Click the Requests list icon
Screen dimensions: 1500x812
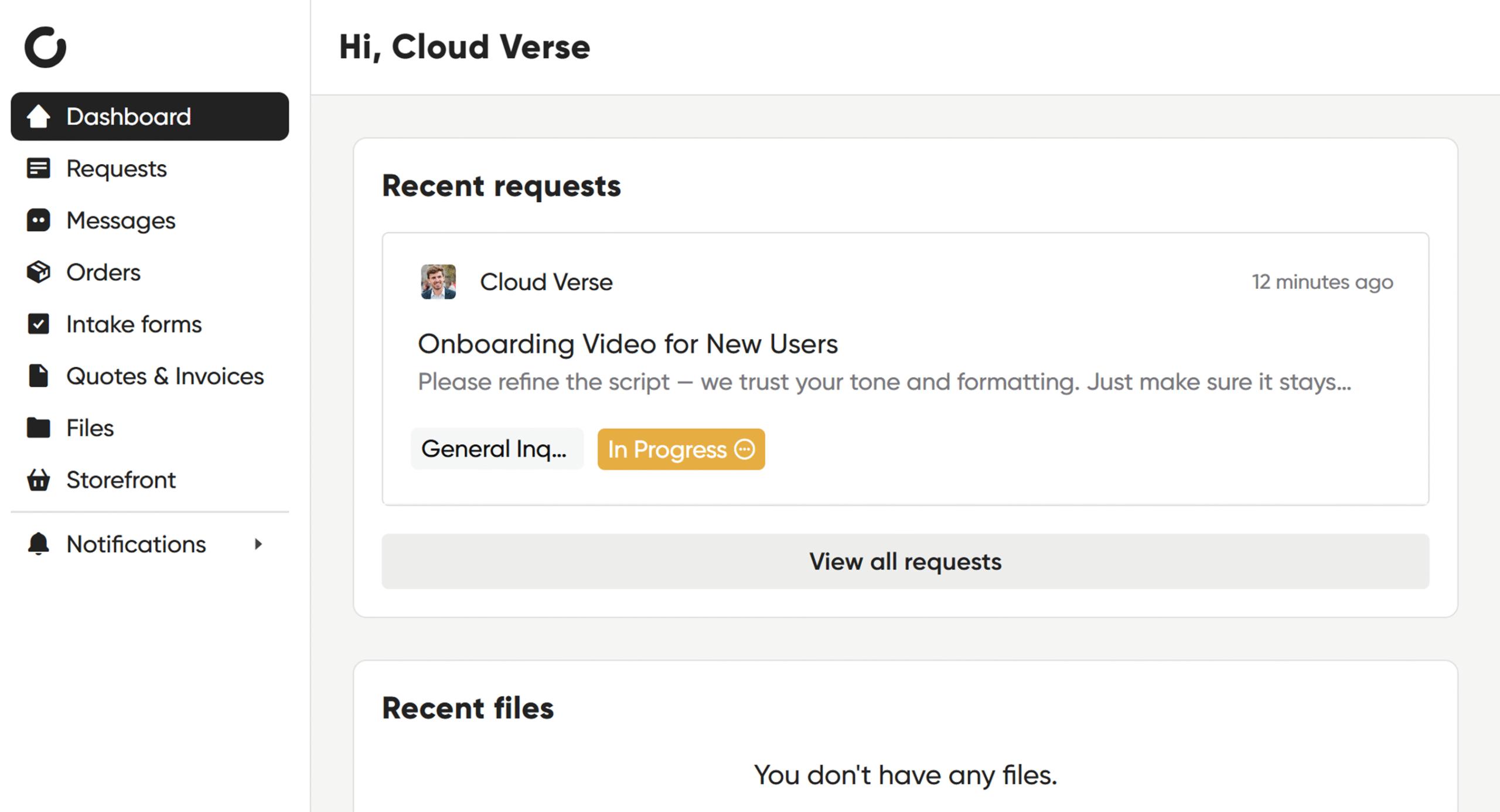coord(39,169)
